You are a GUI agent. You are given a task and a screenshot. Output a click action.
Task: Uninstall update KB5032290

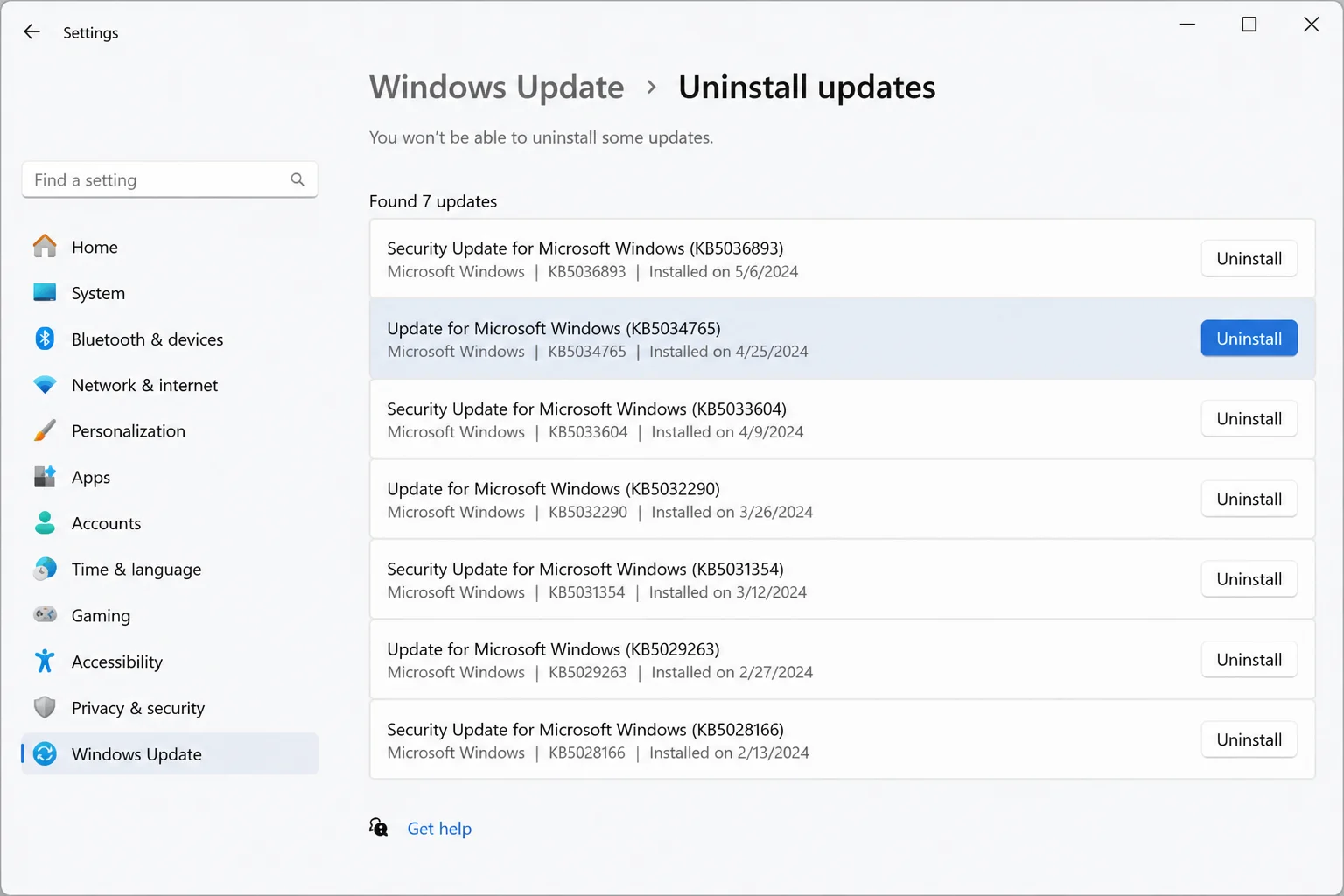click(x=1249, y=499)
